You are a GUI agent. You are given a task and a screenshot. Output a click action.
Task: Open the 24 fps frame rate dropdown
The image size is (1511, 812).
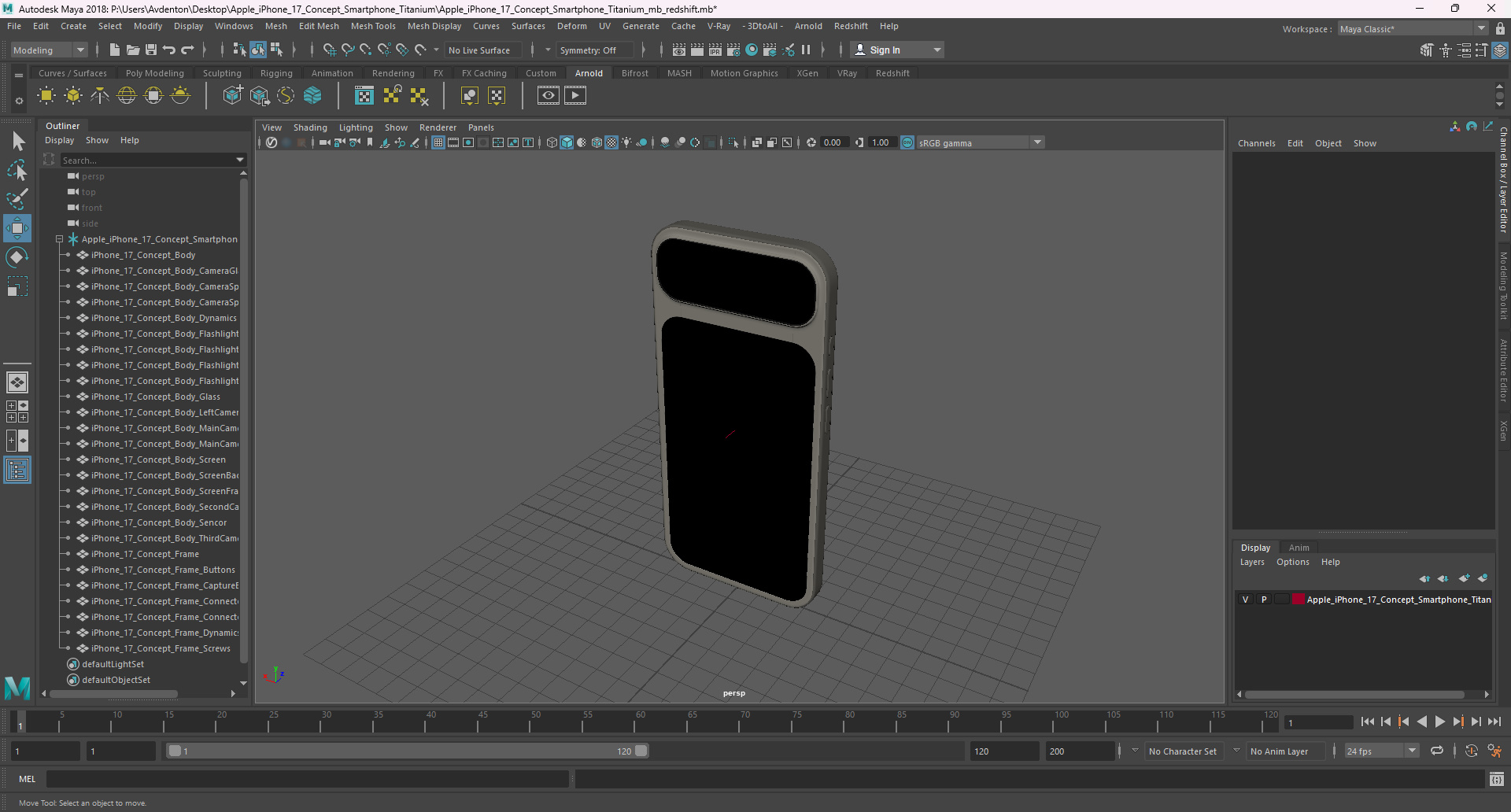coord(1381,751)
